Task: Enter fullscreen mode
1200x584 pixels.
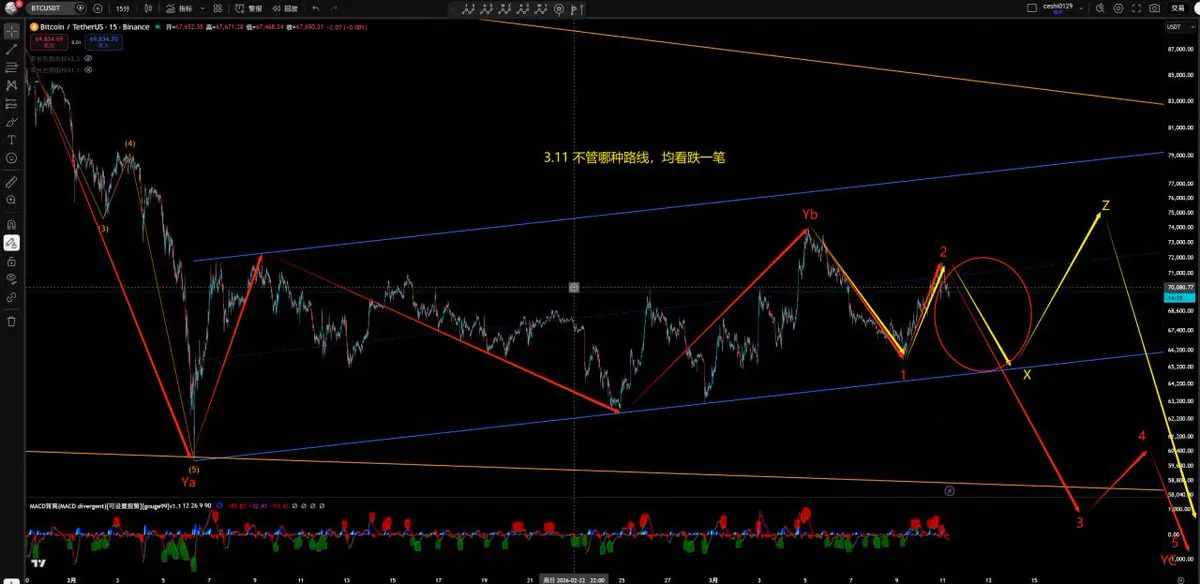Action: 1137,8
